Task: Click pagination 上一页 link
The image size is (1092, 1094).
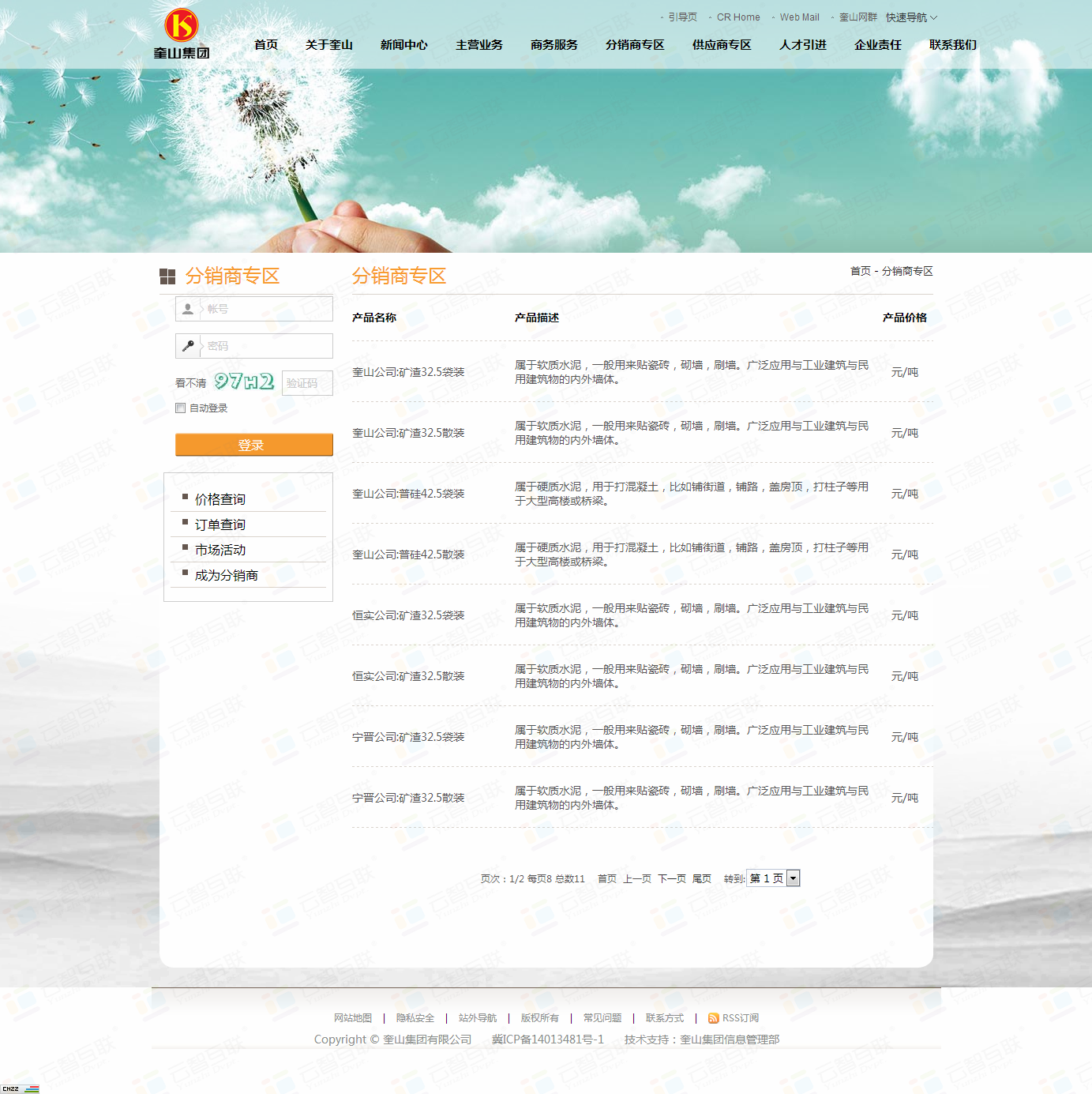Action: pyautogui.click(x=637, y=878)
